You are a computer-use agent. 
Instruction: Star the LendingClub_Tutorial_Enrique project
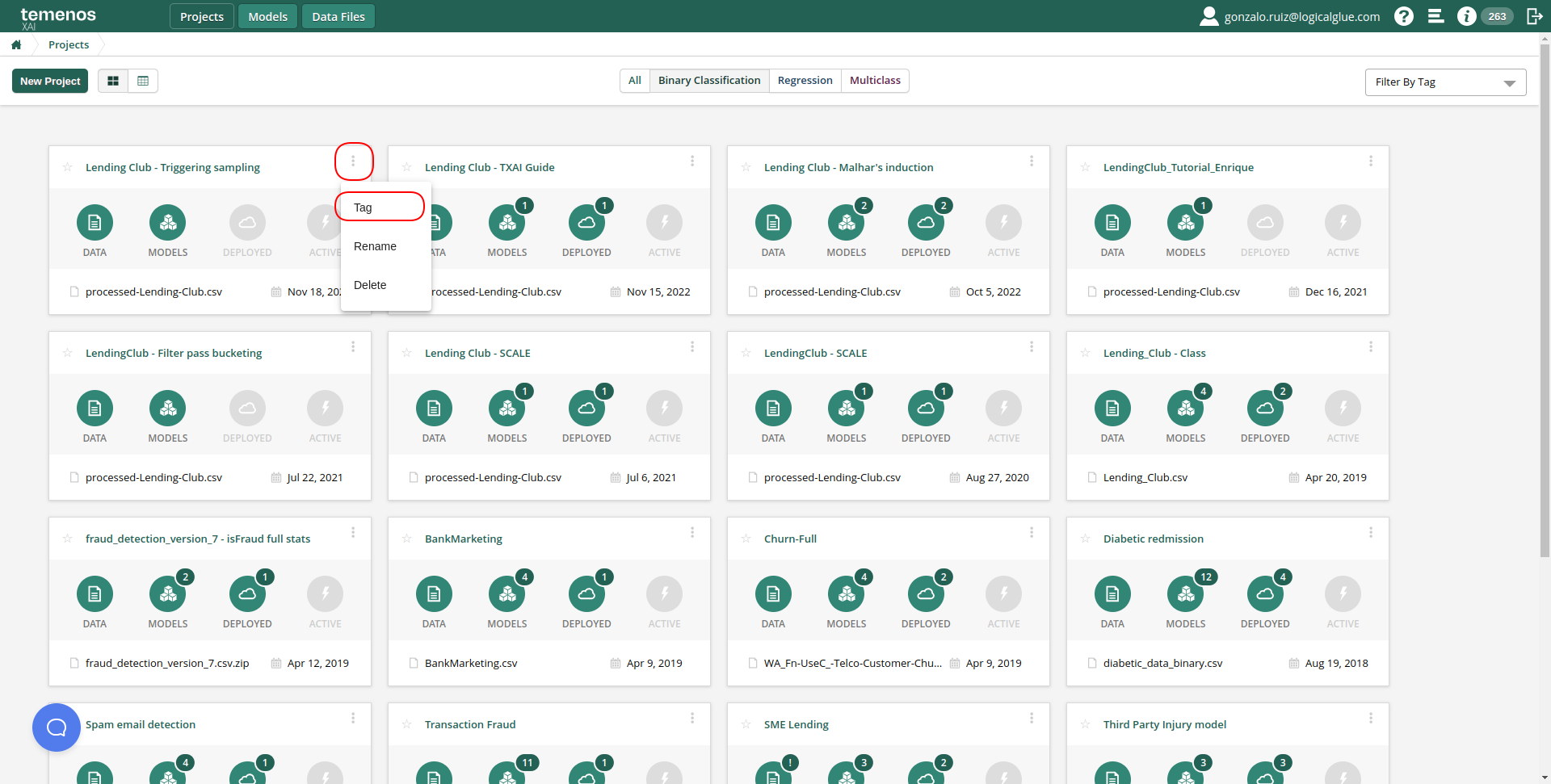[x=1086, y=167]
